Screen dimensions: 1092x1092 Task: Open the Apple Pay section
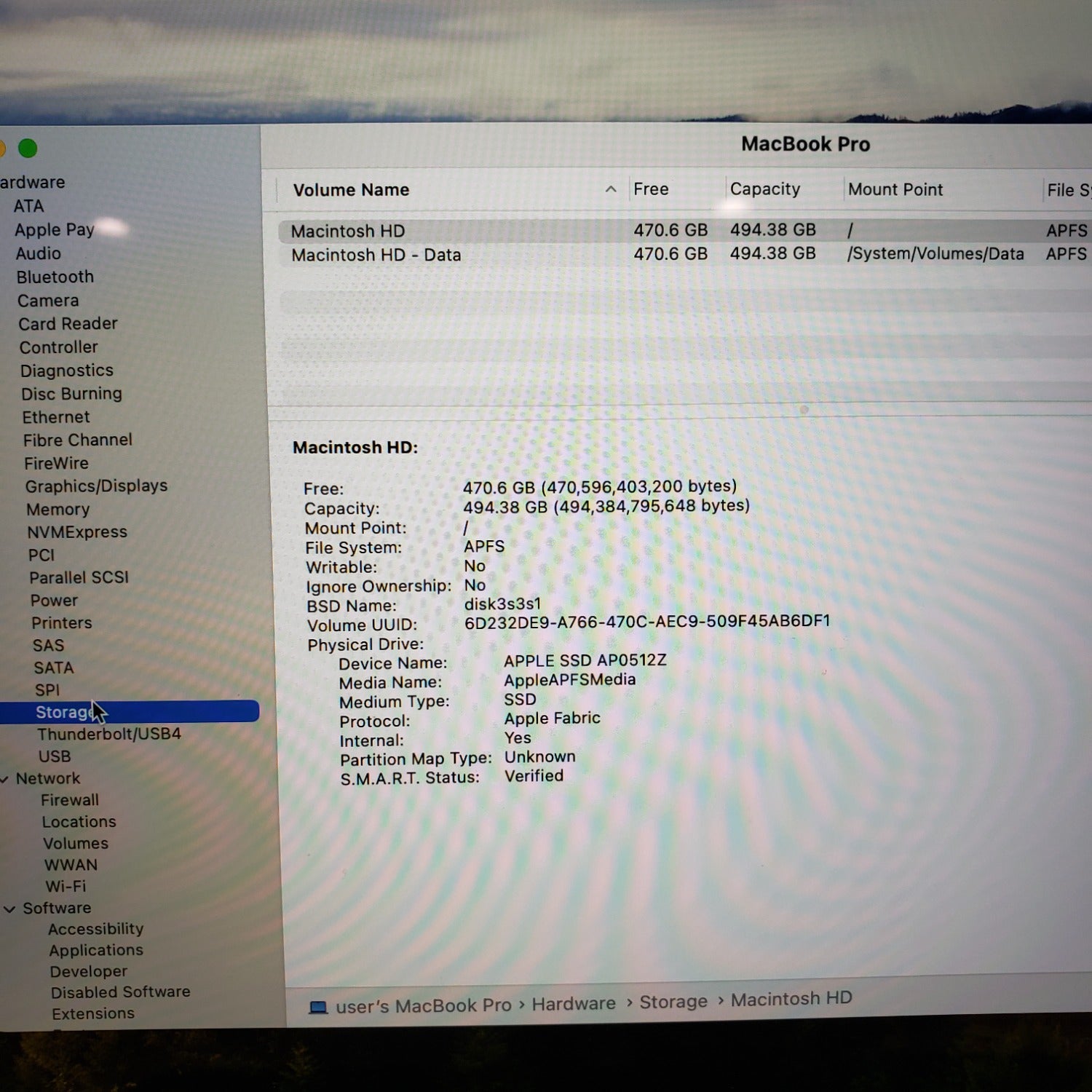click(55, 230)
